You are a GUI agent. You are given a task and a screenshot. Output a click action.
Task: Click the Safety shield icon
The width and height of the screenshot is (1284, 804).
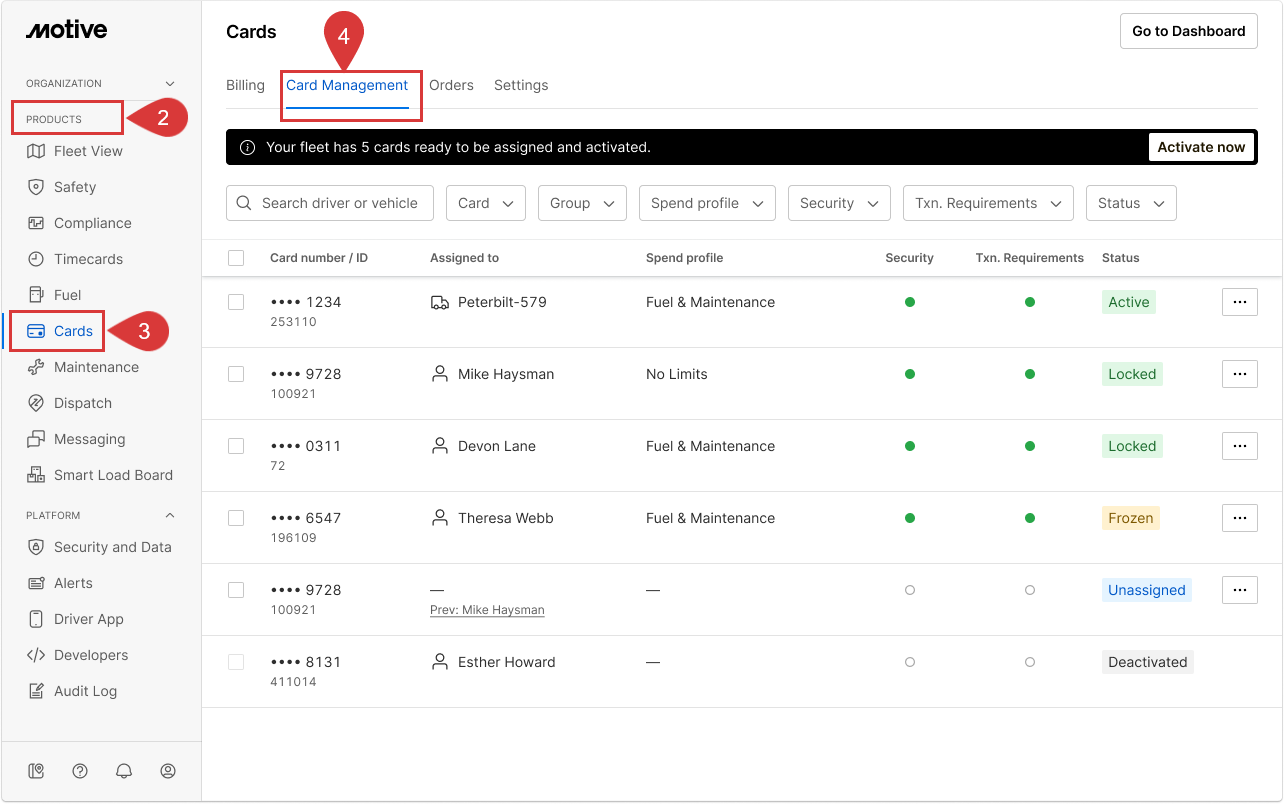36,187
